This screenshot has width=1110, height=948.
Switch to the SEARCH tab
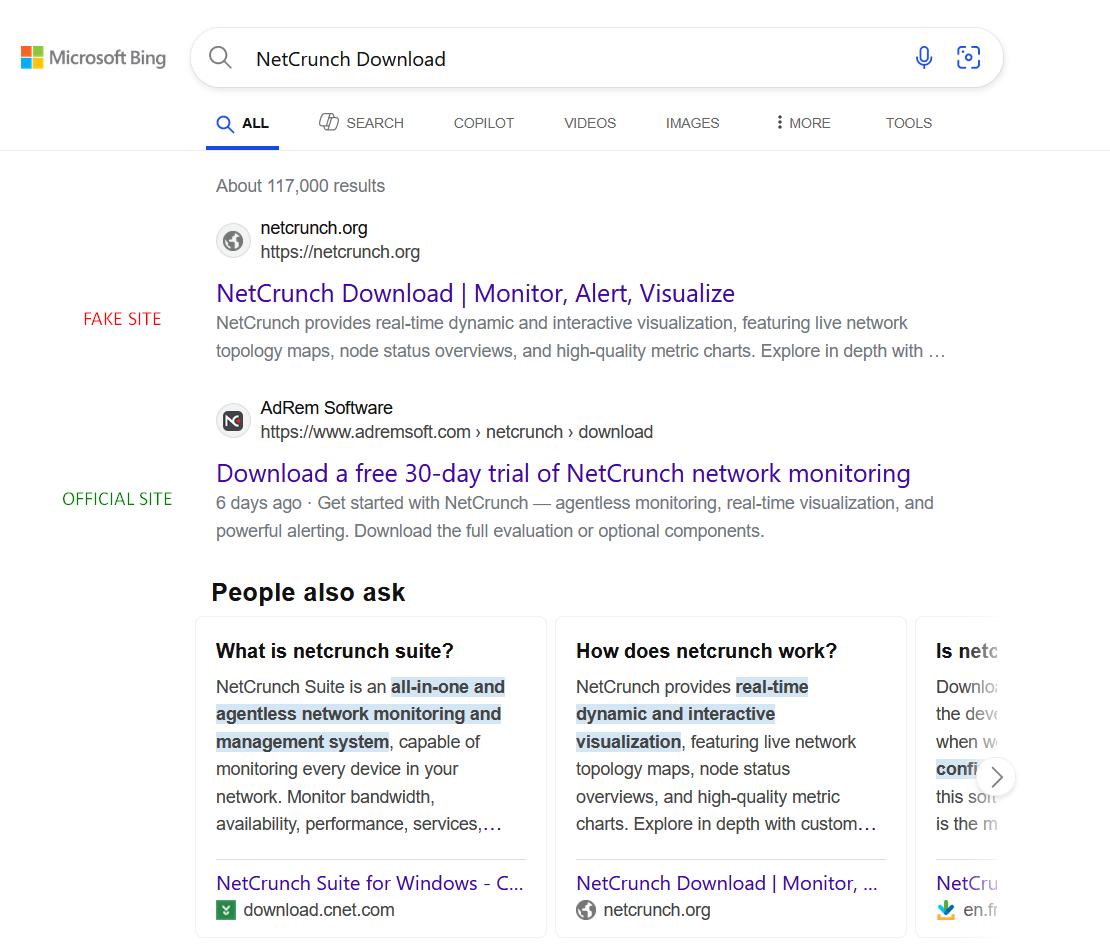coord(361,123)
